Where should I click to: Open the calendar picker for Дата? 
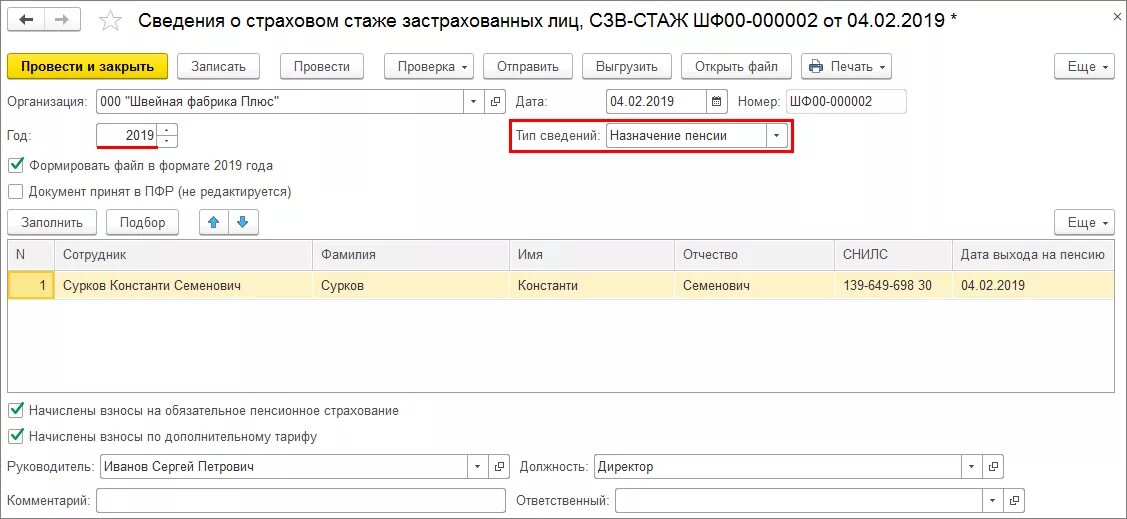point(717,102)
